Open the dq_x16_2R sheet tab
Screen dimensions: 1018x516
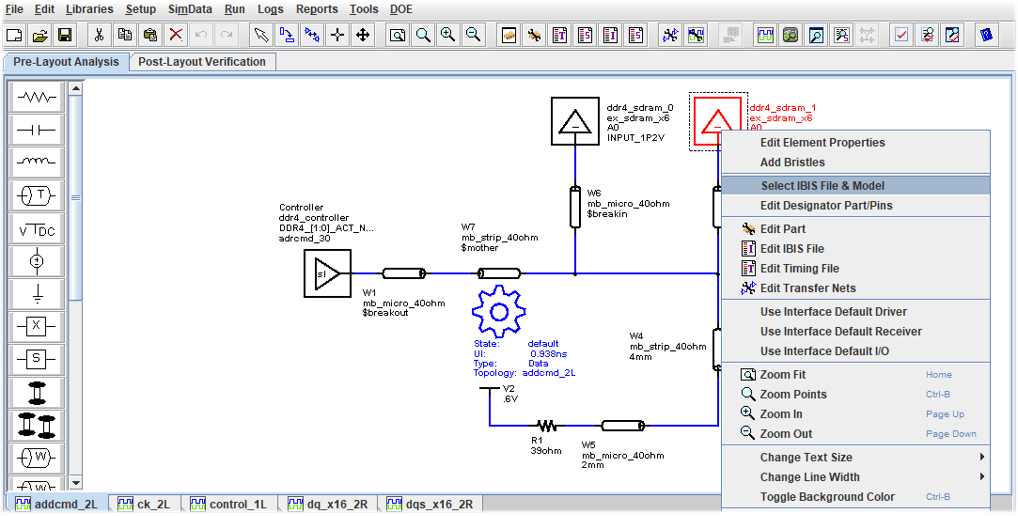[x=329, y=504]
